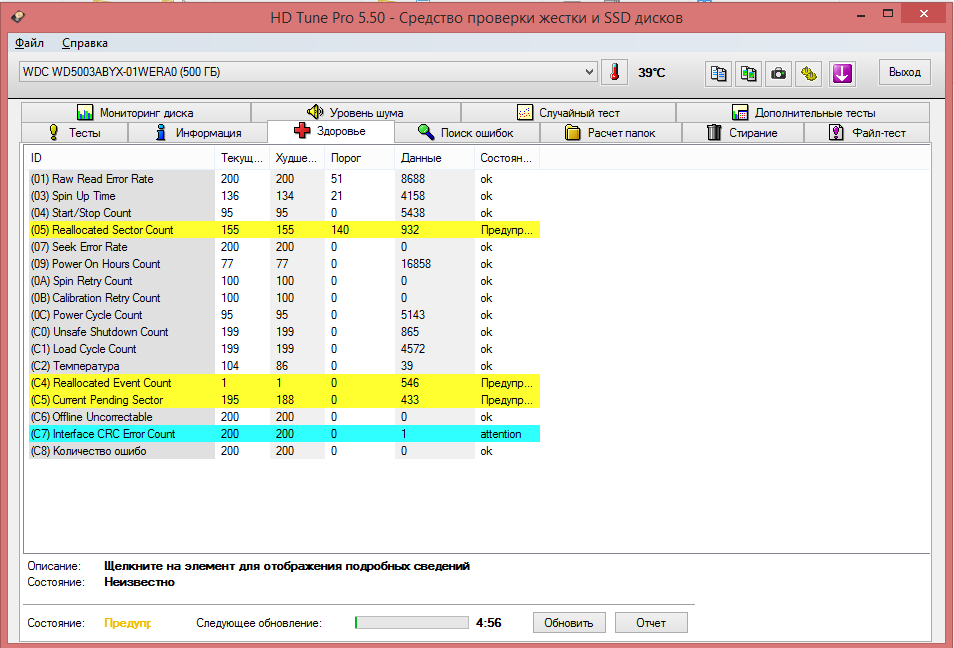Click the chart icon on Мониторинг диска tab
The image size is (954, 648).
click(x=85, y=113)
